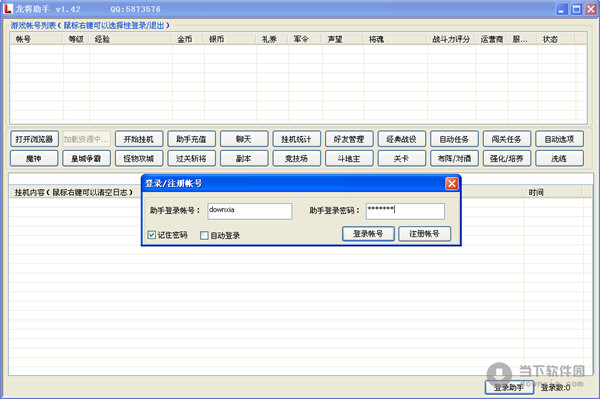Open the 强化/培养 button
This screenshot has height=399, width=600.
pos(507,158)
